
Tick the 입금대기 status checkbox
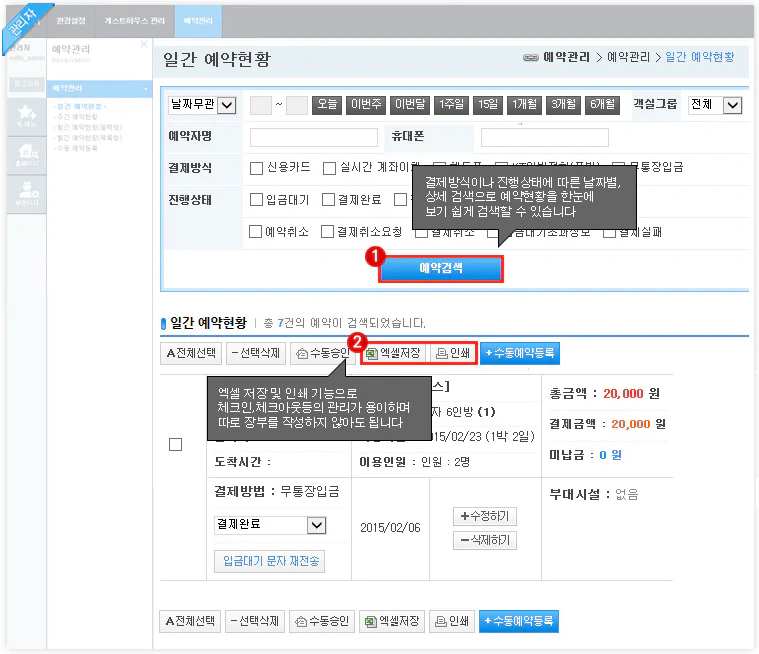(256, 199)
